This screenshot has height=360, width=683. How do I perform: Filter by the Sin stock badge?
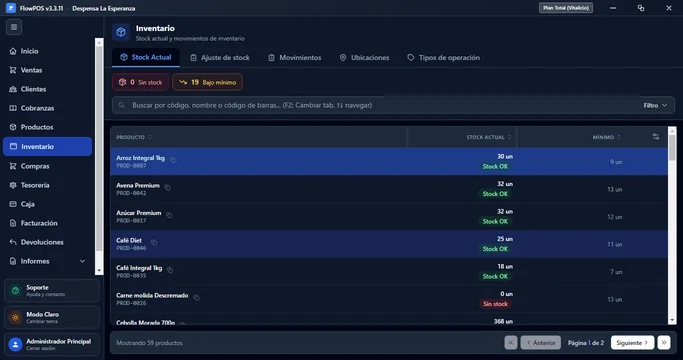click(141, 82)
